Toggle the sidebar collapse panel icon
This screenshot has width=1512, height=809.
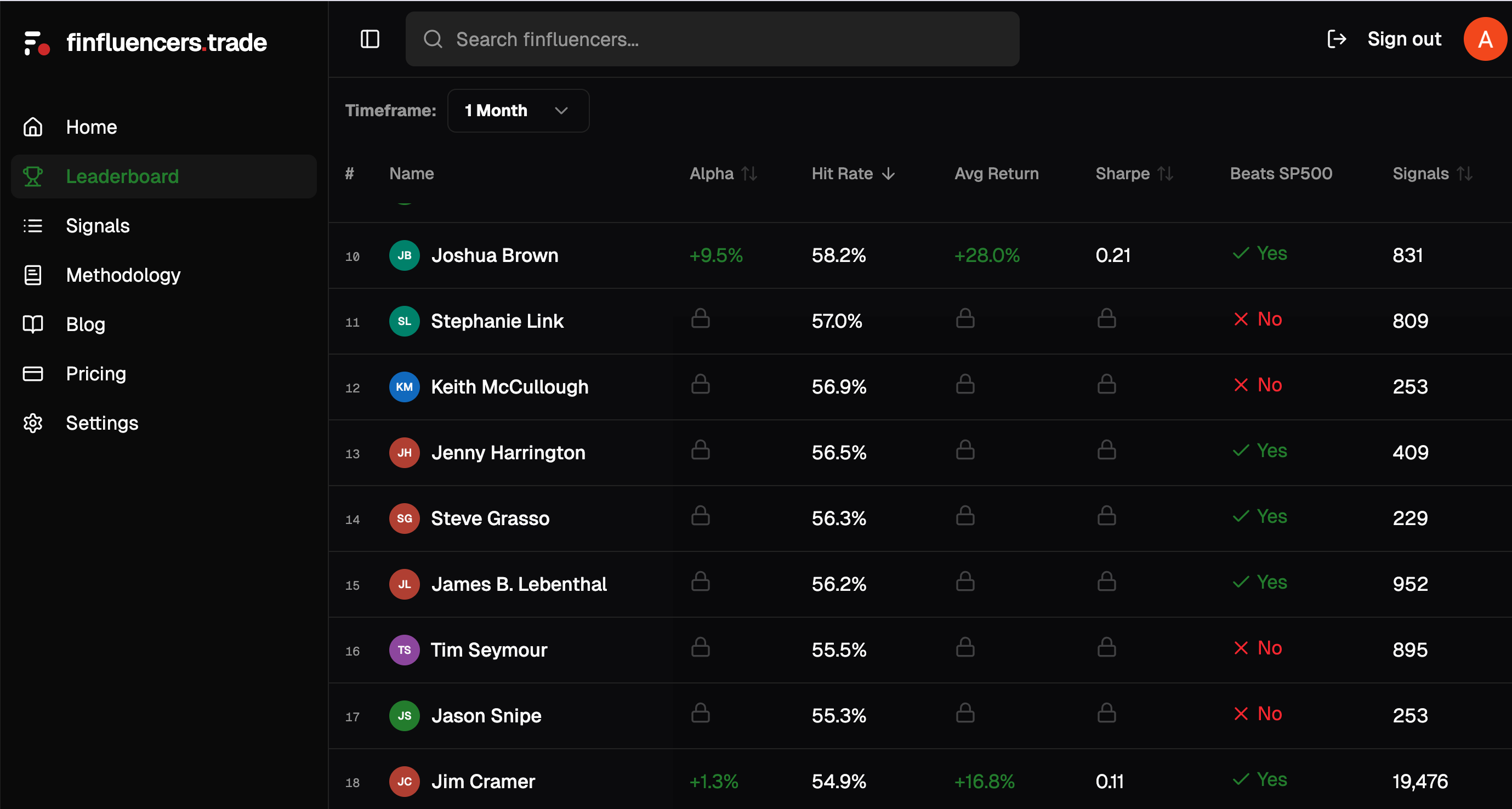coord(370,39)
